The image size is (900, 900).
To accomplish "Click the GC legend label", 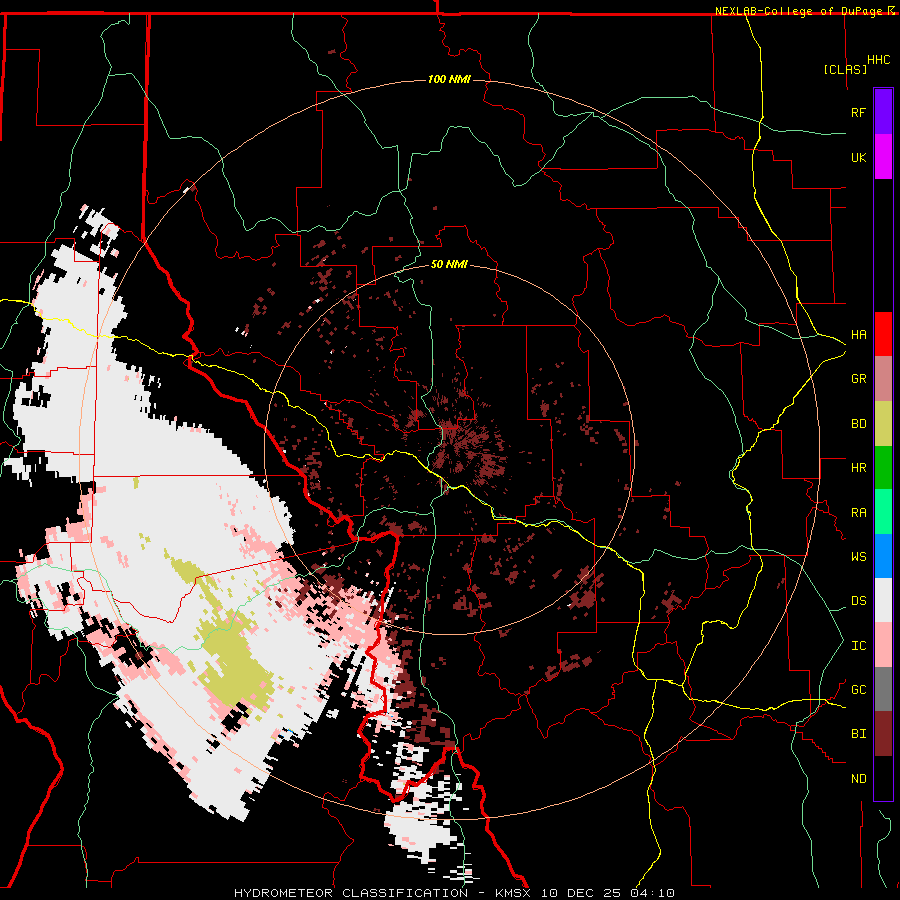I will coord(859,690).
